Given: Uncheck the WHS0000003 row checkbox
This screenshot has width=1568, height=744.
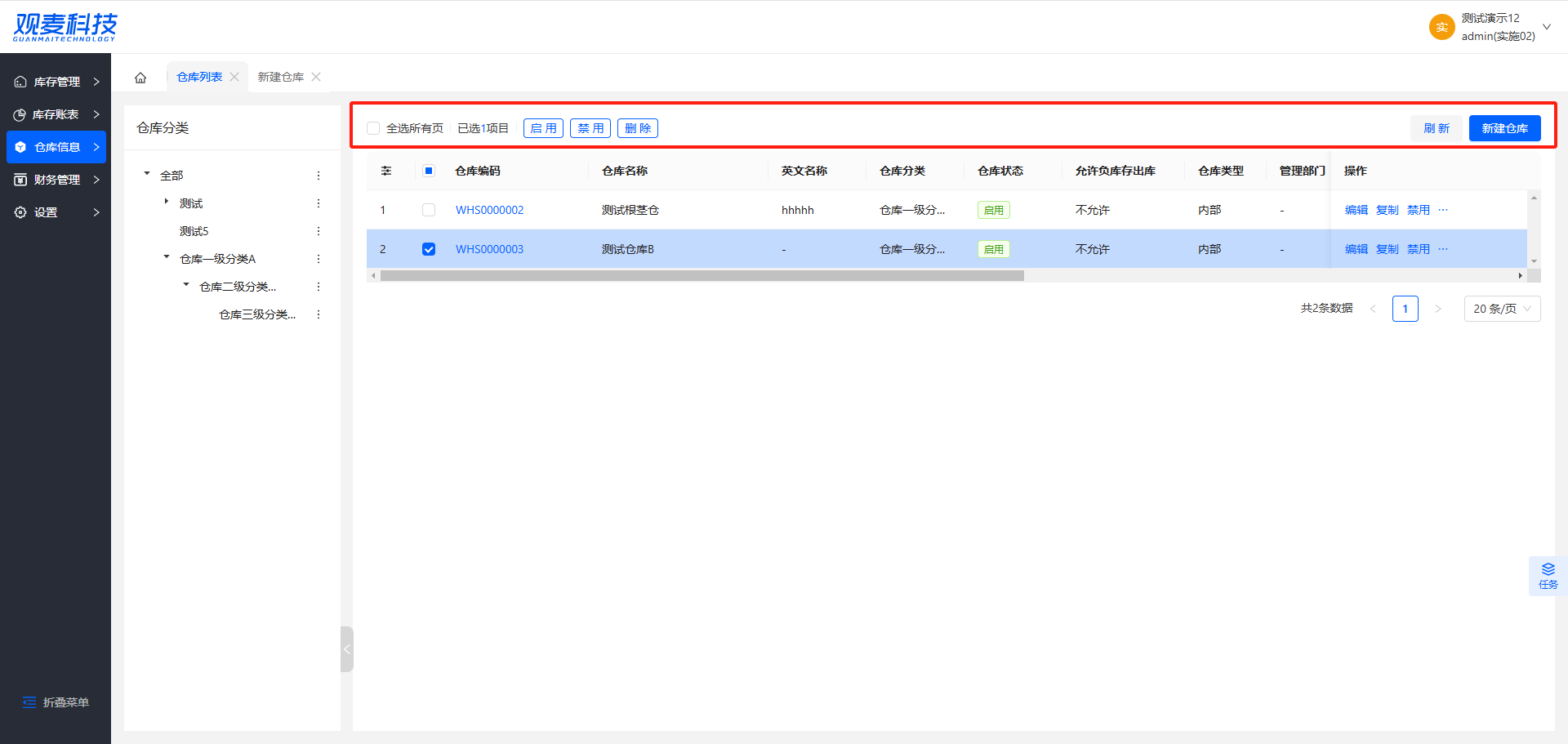Looking at the screenshot, I should (x=429, y=249).
